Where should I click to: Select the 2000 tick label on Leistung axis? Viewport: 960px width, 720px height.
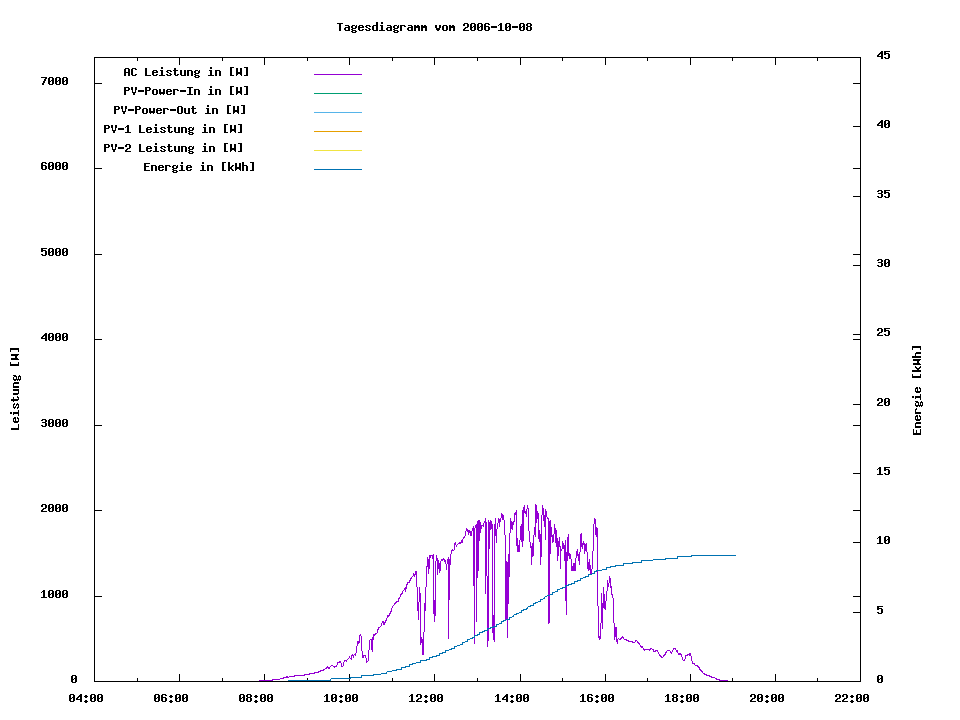(x=54, y=509)
